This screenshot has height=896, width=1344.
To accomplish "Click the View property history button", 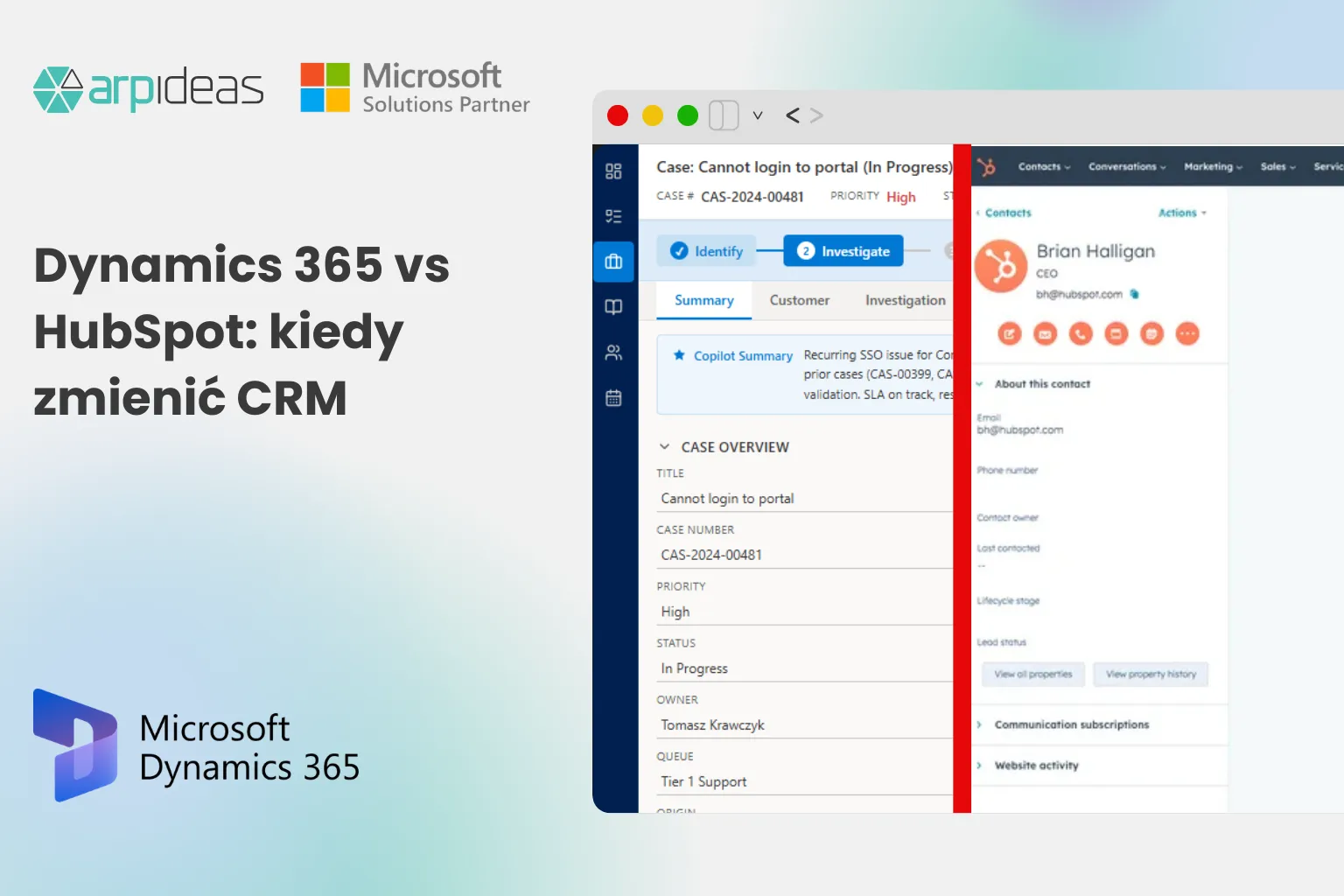I will (1151, 674).
